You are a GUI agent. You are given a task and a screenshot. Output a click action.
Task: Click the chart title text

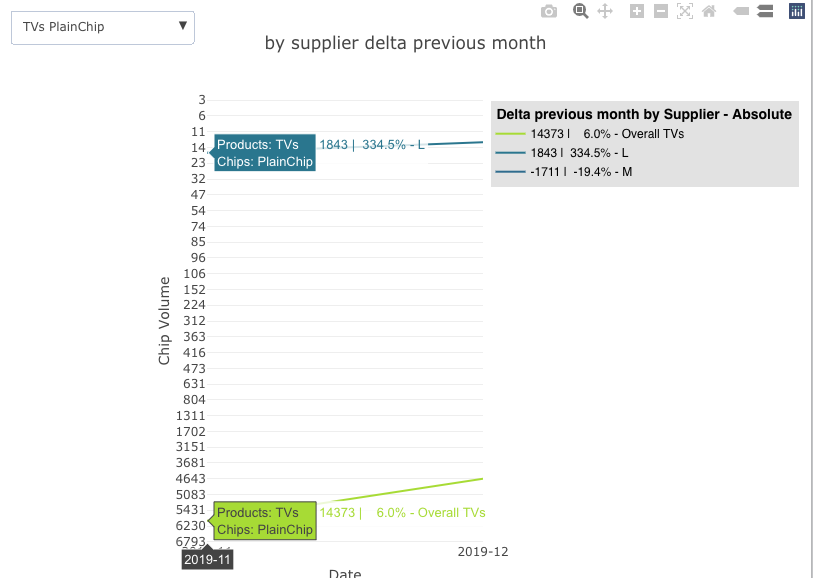(x=405, y=43)
